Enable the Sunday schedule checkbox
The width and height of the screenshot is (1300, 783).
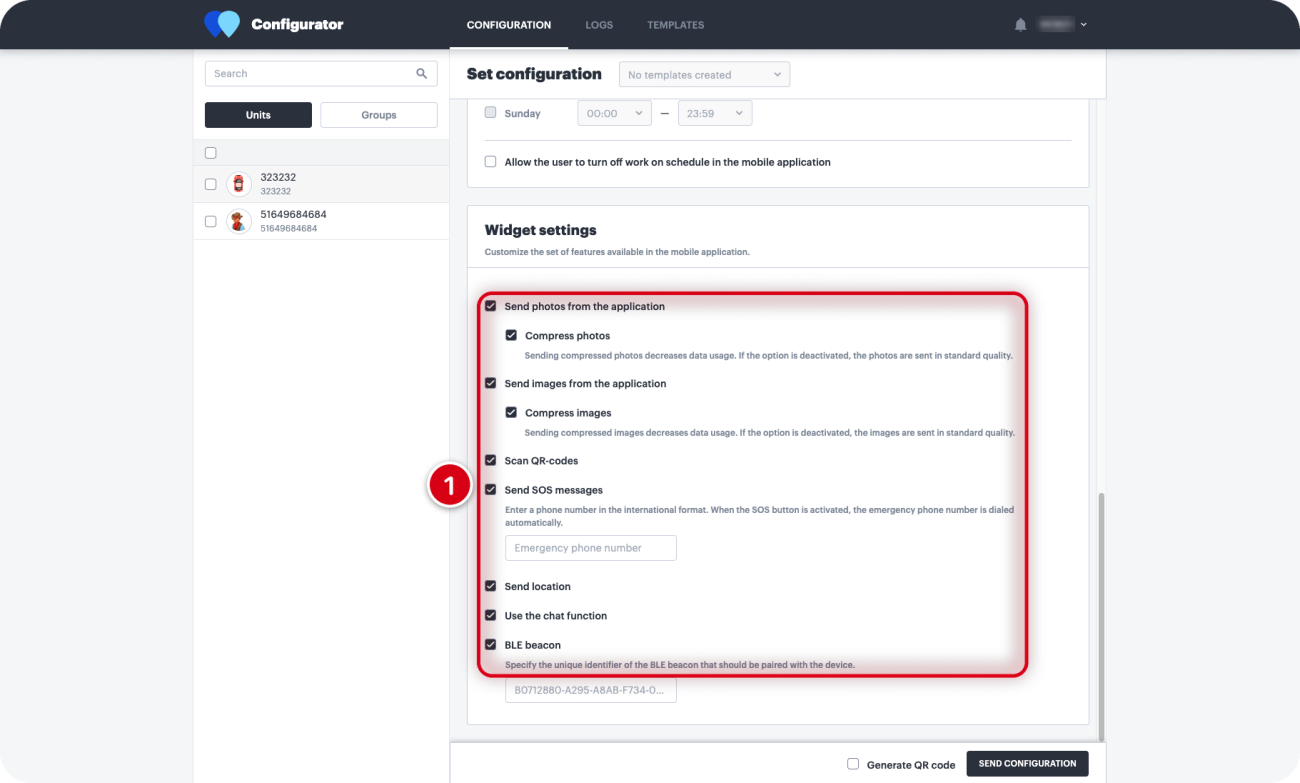[x=490, y=113]
